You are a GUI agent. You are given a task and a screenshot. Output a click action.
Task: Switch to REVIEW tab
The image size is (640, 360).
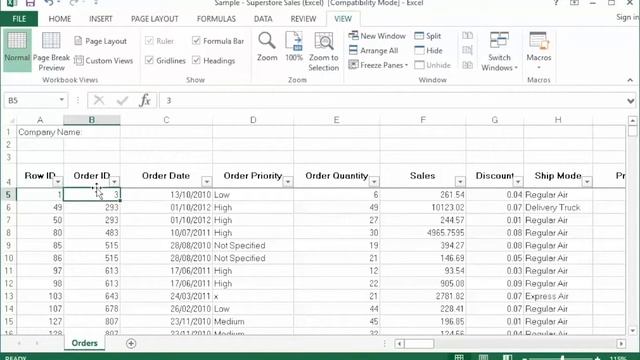click(x=303, y=19)
